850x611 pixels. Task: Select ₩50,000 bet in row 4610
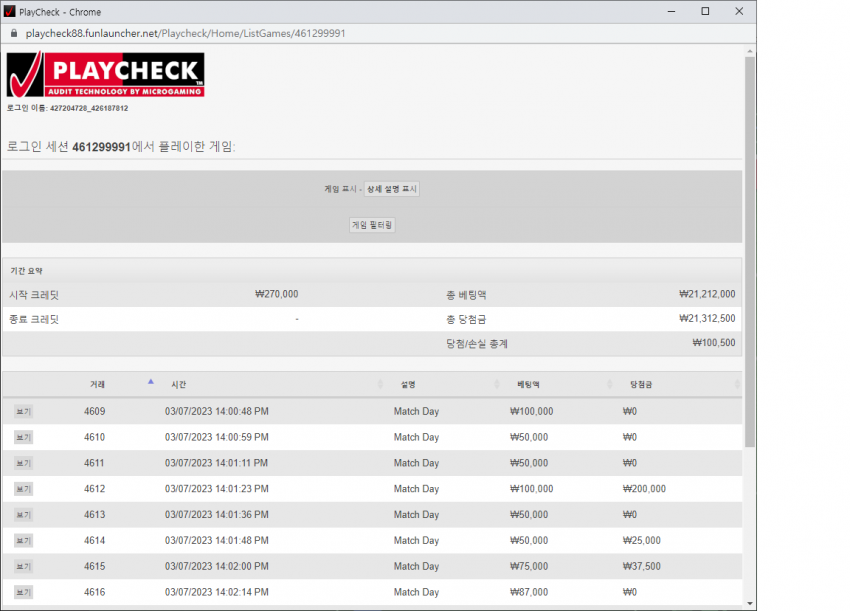529,437
